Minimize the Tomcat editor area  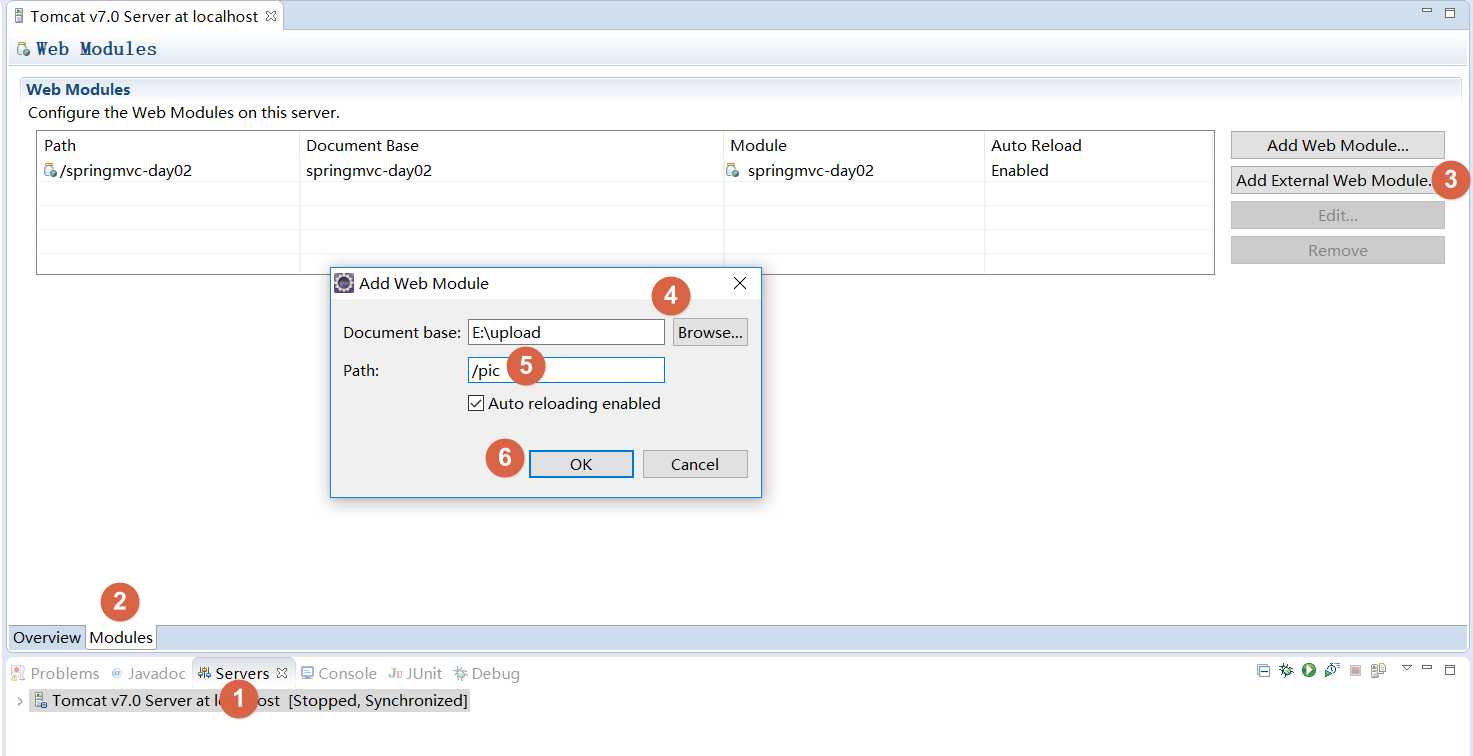(x=1427, y=11)
